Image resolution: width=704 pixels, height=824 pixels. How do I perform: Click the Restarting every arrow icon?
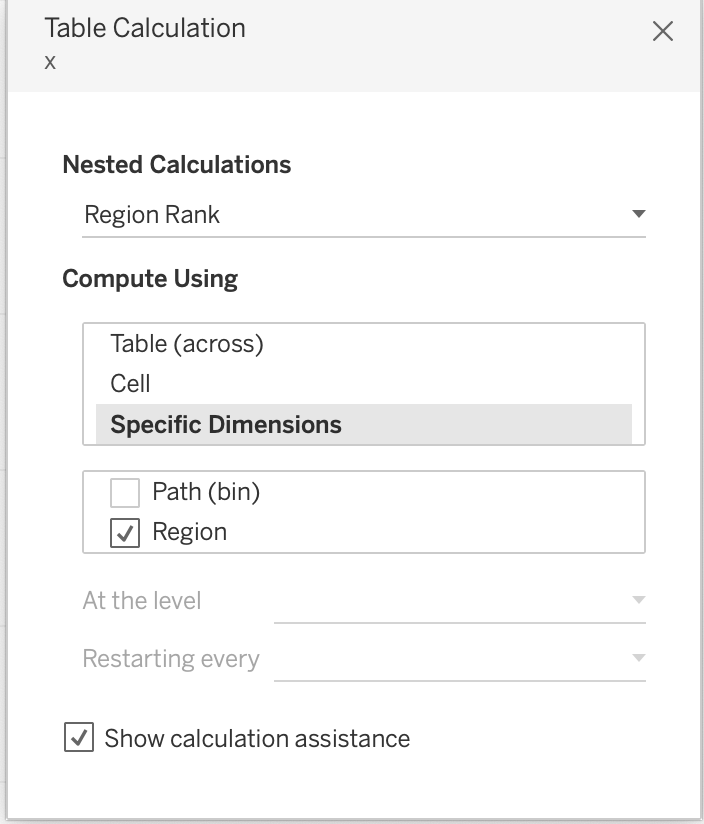click(x=638, y=659)
